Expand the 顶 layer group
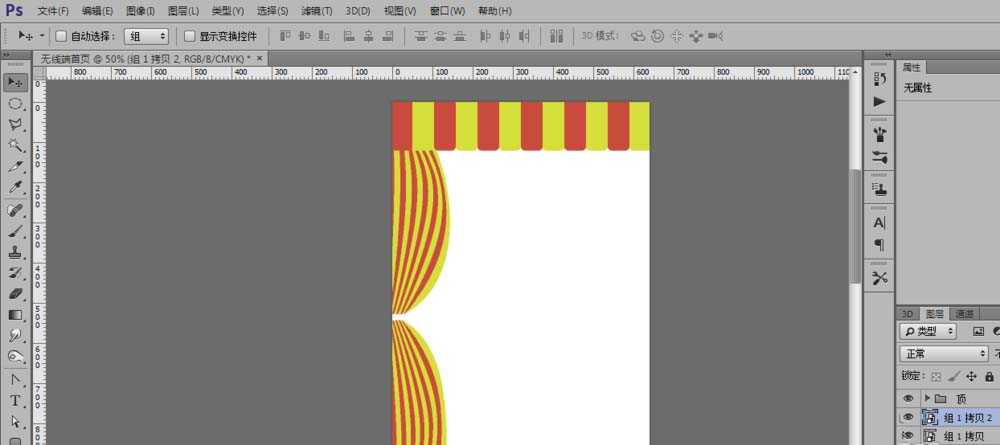Screen dimensions: 1000x445 tap(927, 398)
